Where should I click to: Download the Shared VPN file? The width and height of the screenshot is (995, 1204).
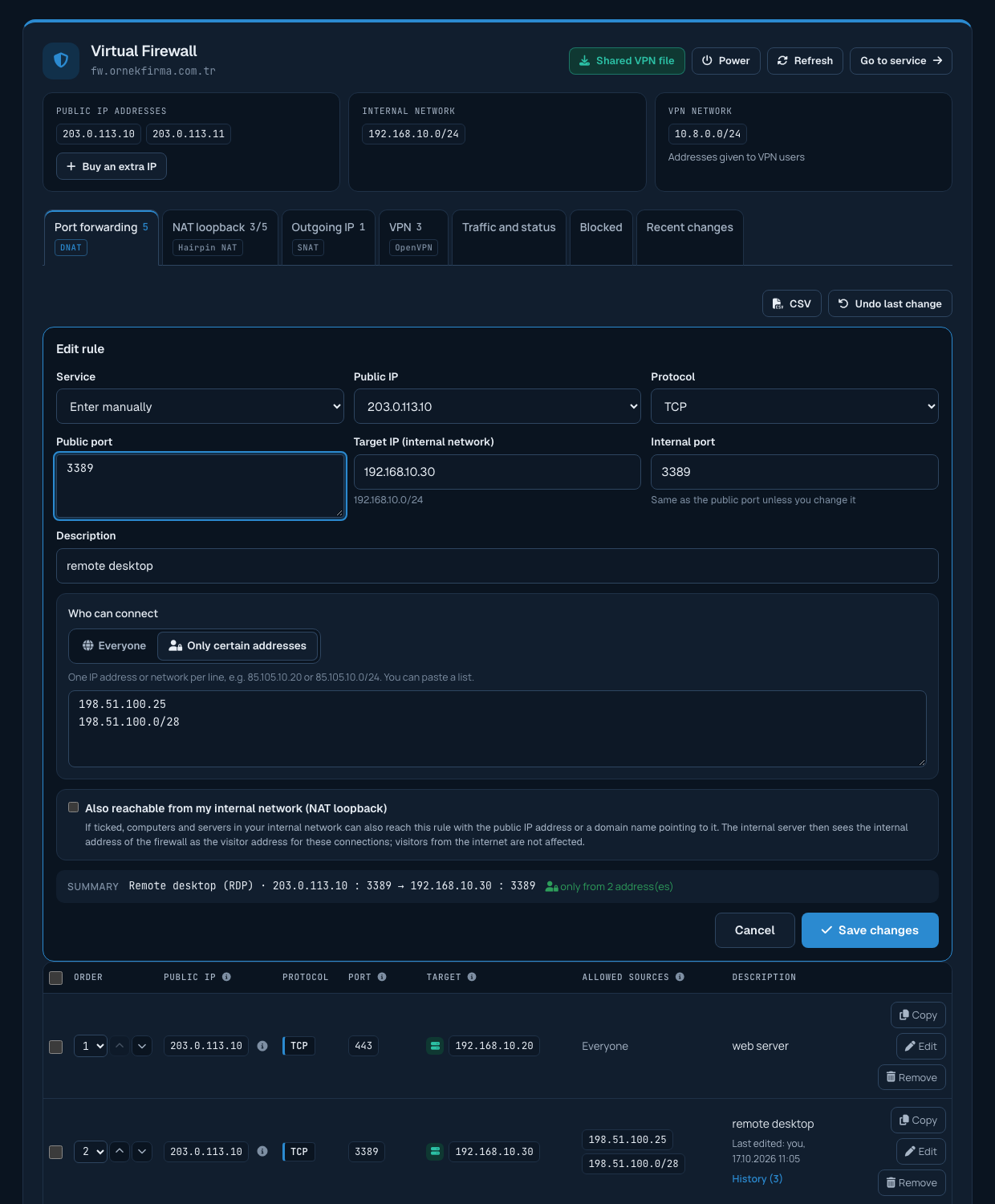point(627,61)
